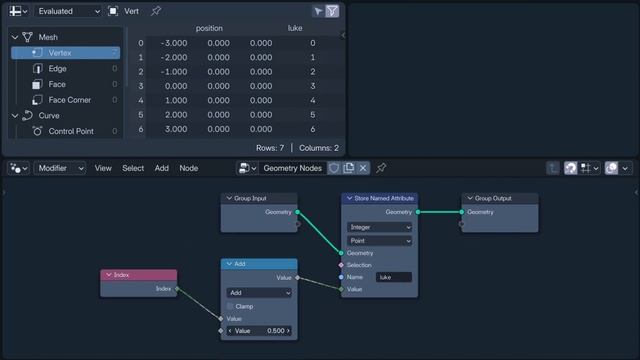
Task: Select the Vertex domain row
Action: [65, 53]
